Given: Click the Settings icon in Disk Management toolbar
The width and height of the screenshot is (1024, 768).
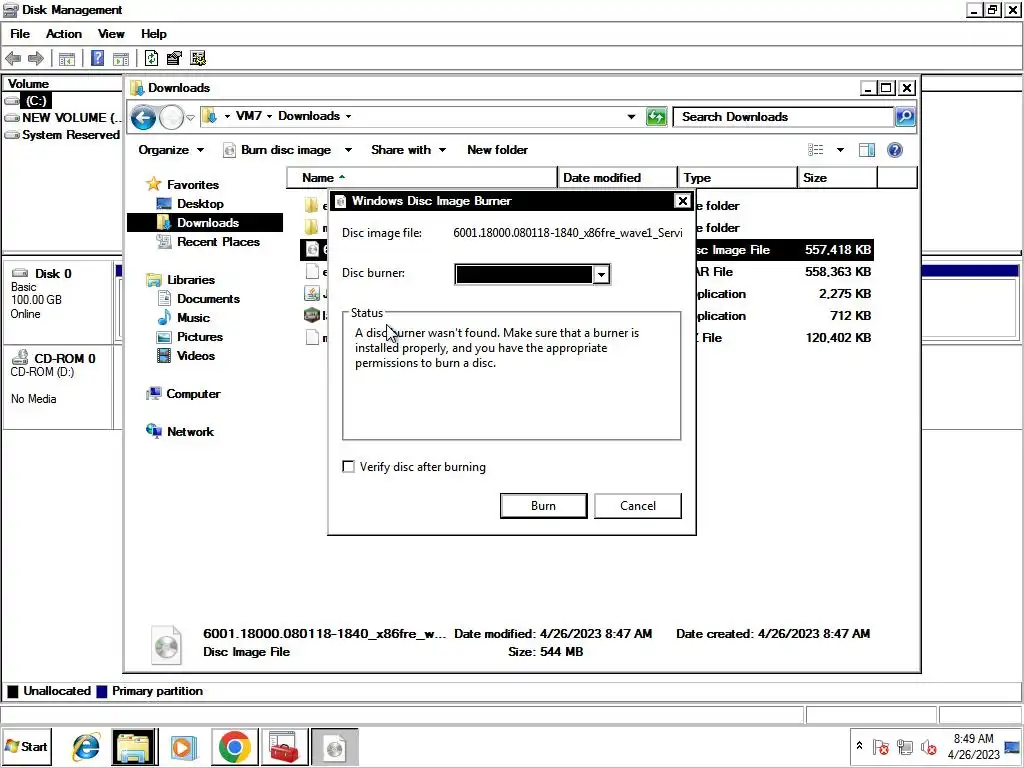Looking at the screenshot, I should pos(198,58).
